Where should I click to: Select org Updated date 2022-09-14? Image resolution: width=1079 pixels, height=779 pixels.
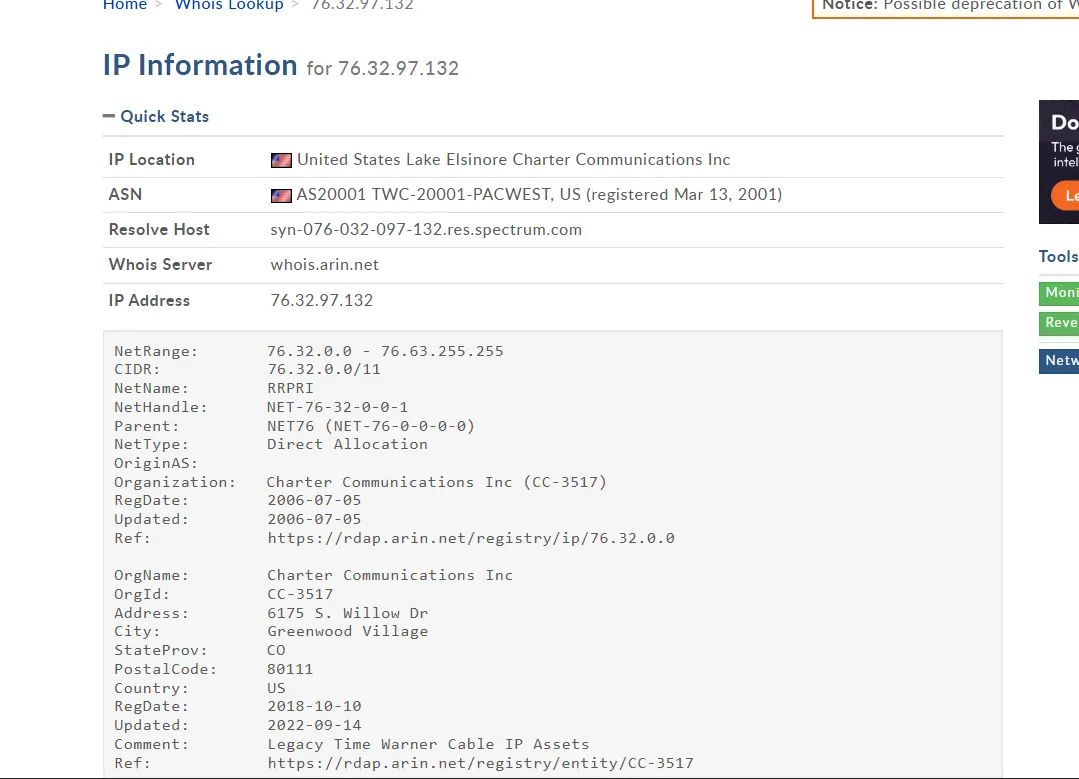pyautogui.click(x=314, y=725)
